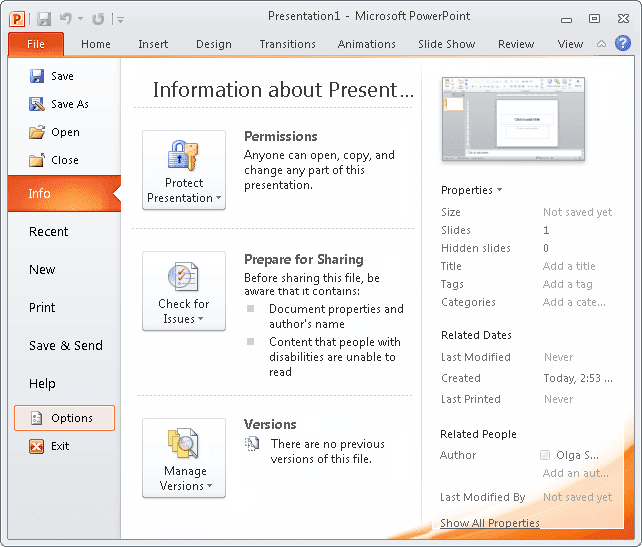Expand the Properties dropdown
Screen dimensions: 642x547
[471, 190]
